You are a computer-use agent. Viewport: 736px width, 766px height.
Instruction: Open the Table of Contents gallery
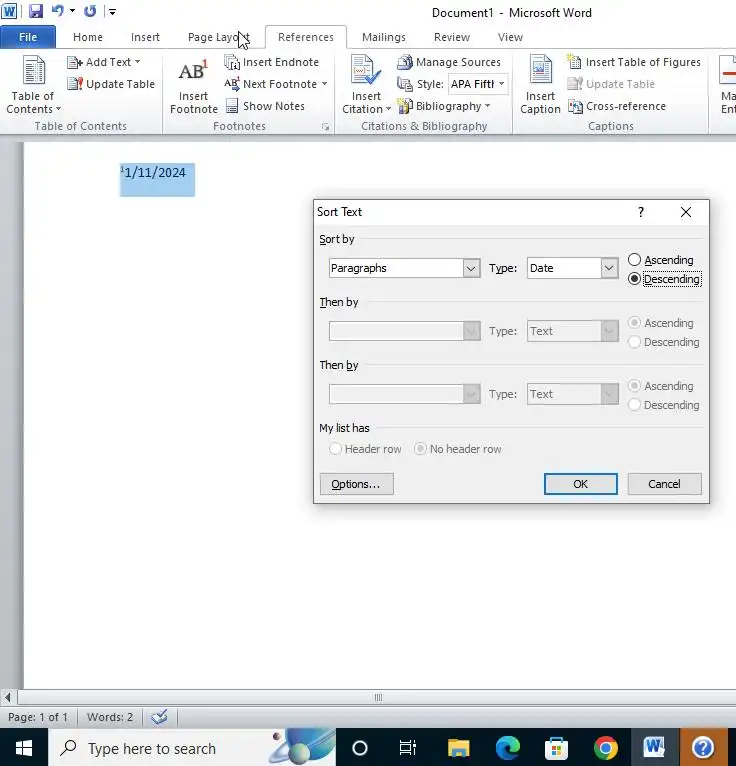33,85
